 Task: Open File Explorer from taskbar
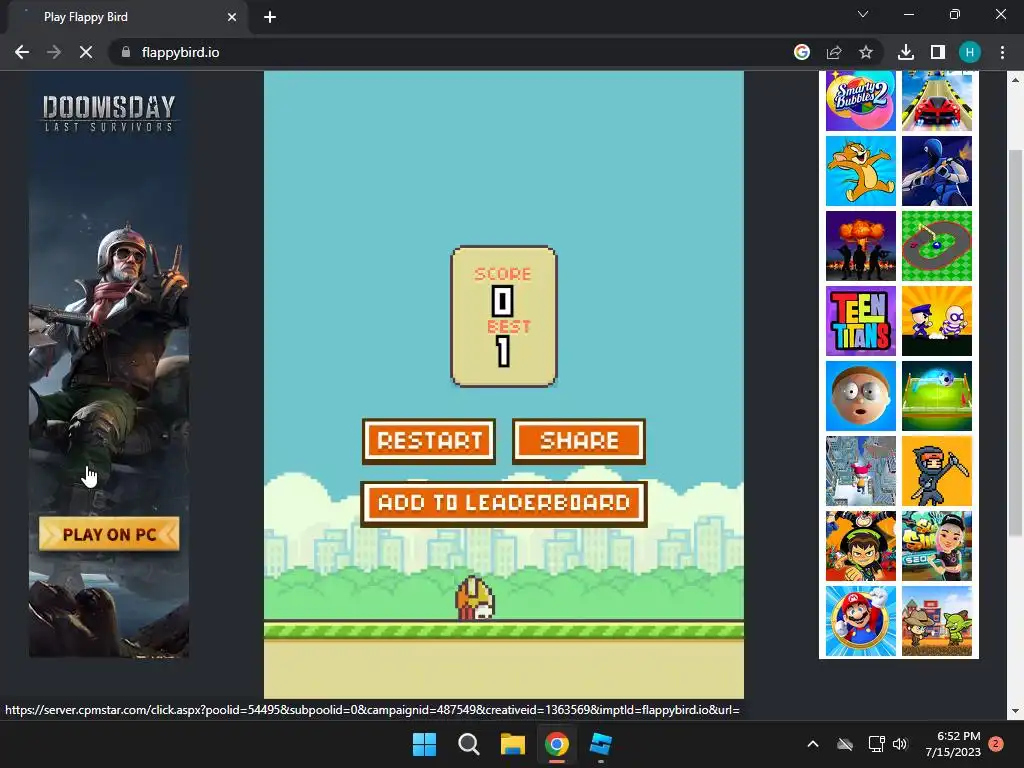click(x=513, y=744)
